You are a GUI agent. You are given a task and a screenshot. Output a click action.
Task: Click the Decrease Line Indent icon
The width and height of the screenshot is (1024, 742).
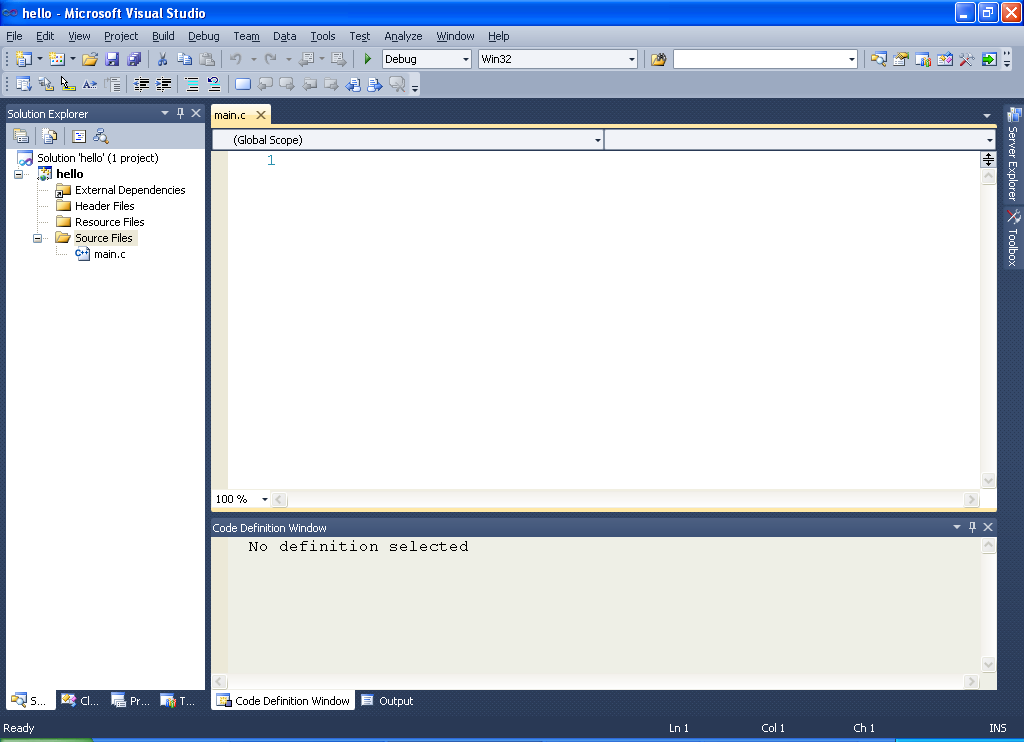tap(141, 84)
